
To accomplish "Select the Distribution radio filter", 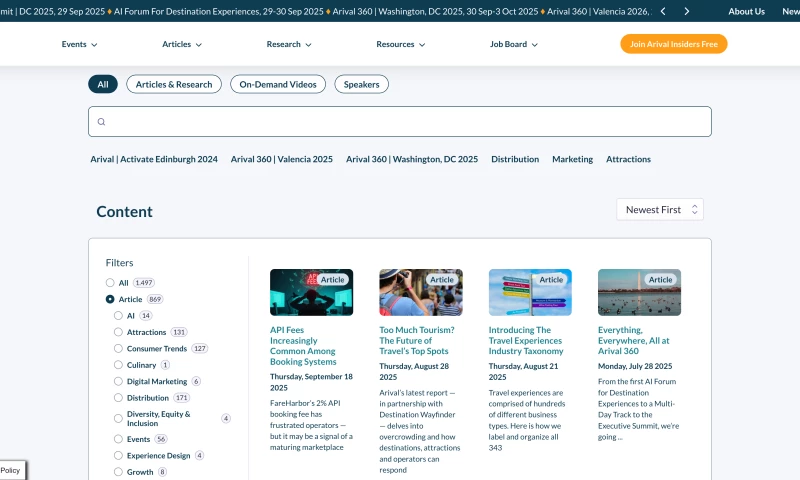I will click(x=118, y=398).
